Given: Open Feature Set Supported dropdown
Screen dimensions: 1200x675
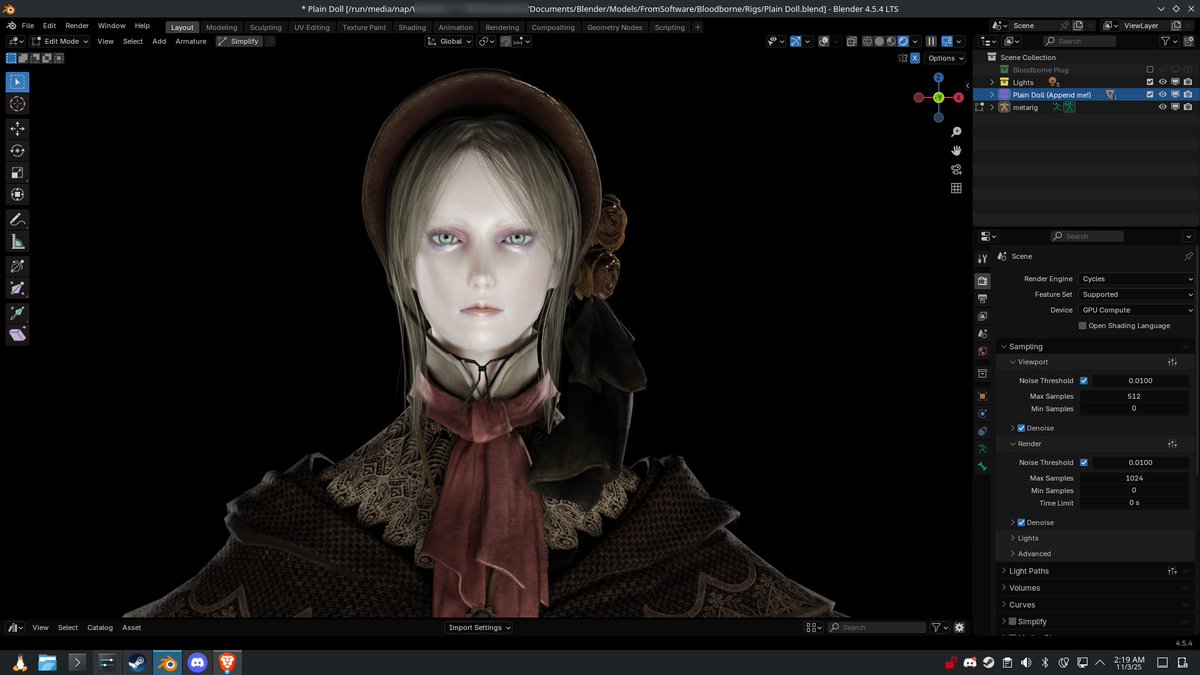Looking at the screenshot, I should (1137, 295).
